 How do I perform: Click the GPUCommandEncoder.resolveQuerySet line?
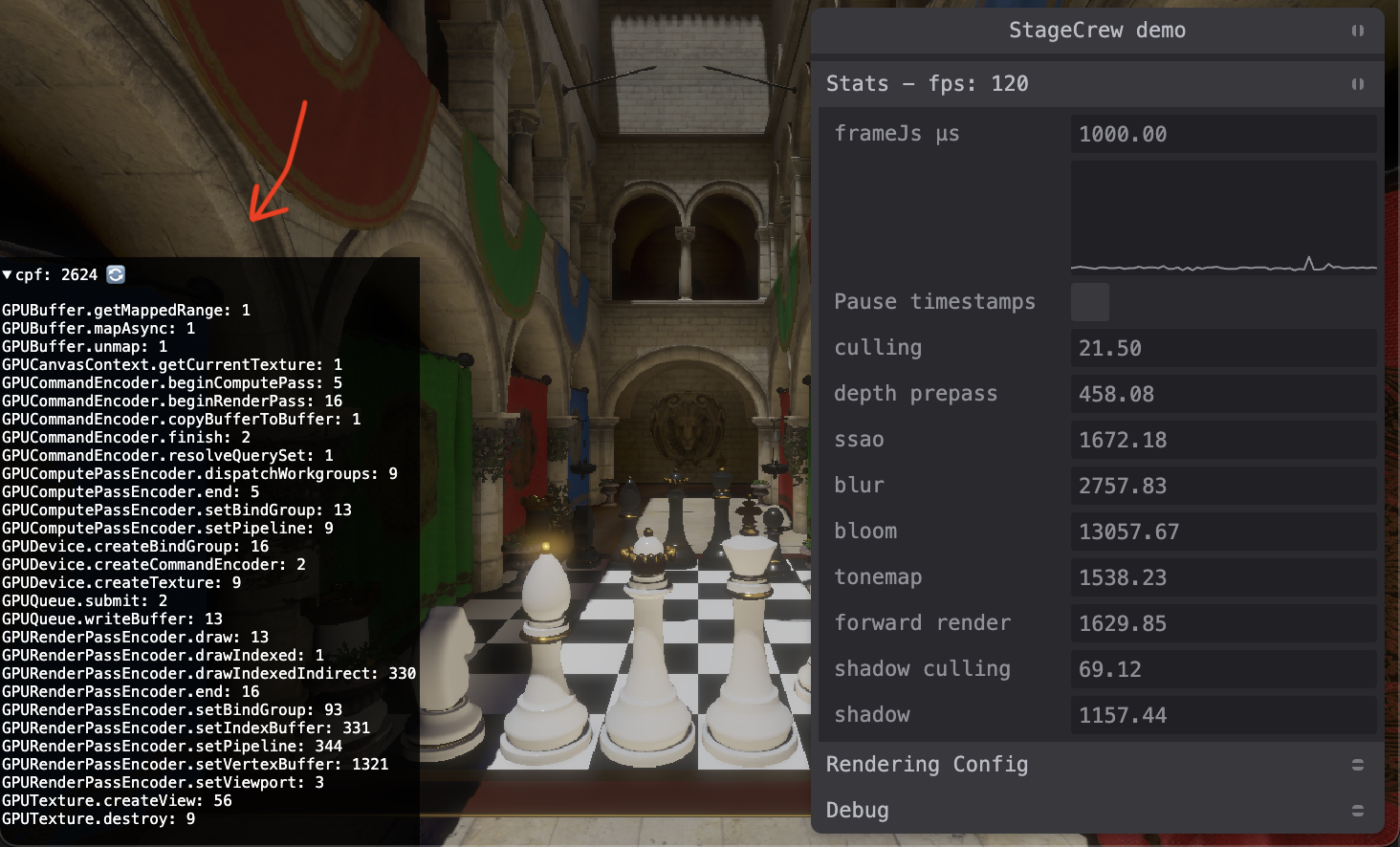pos(167,455)
